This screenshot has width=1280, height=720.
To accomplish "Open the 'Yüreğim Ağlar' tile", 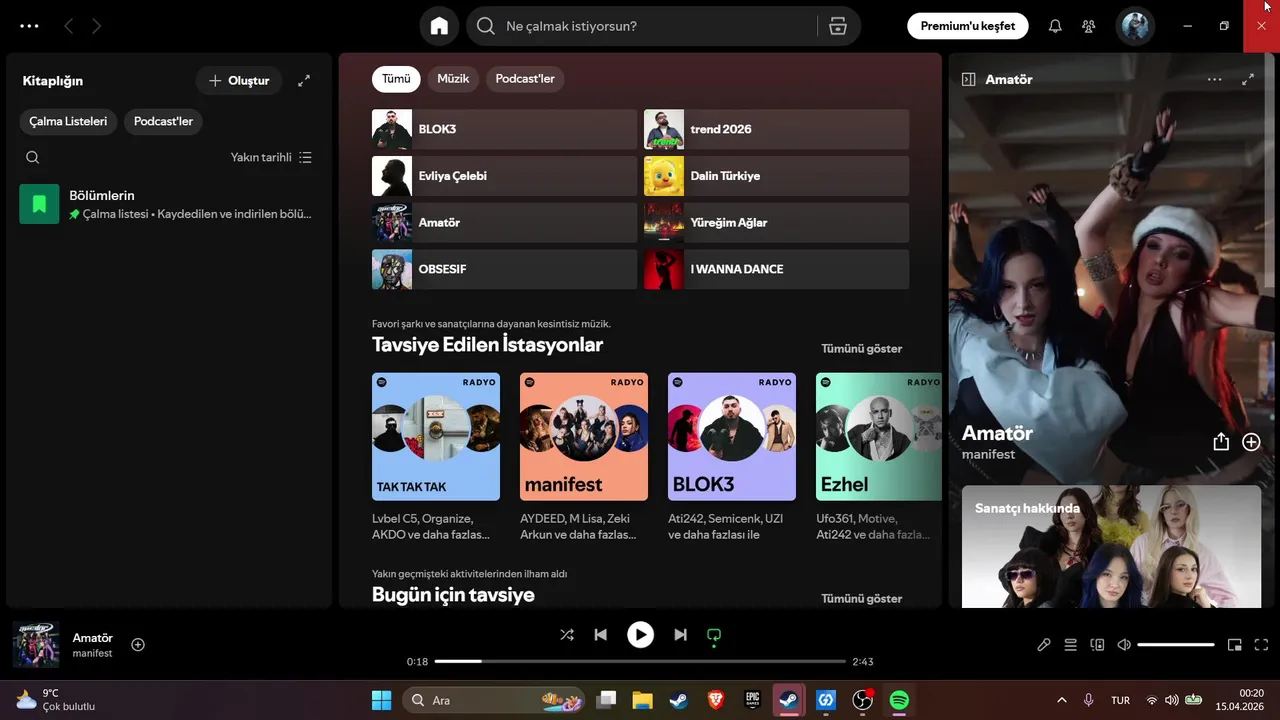I will (776, 222).
